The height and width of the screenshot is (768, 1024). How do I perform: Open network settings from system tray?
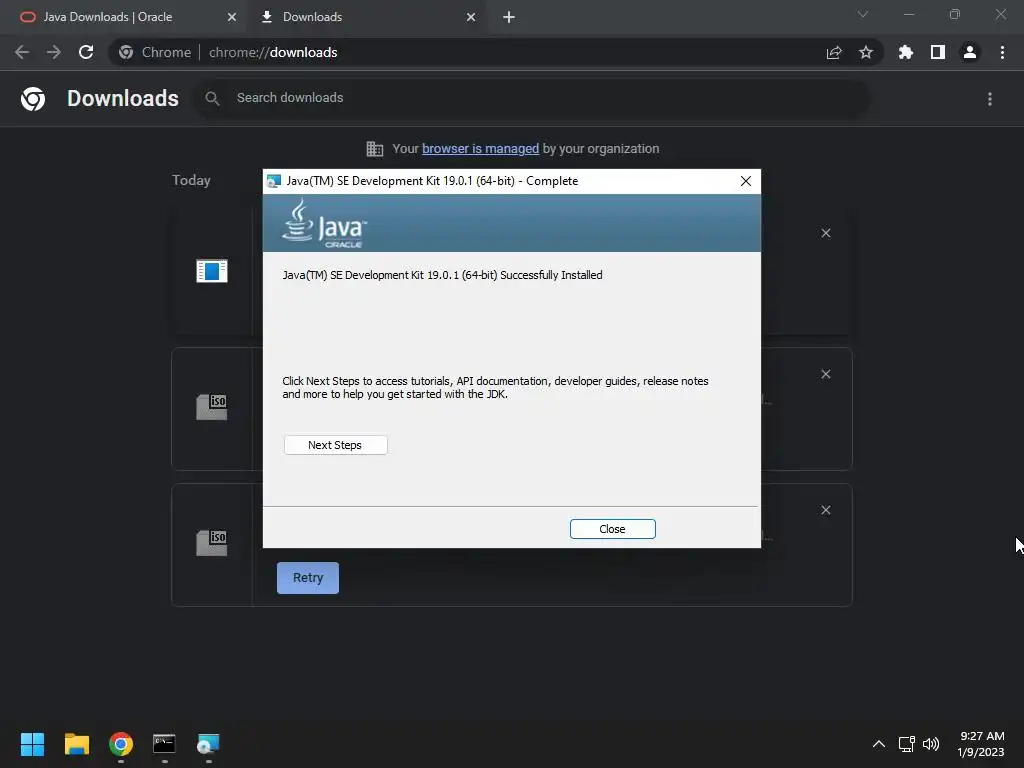906,744
